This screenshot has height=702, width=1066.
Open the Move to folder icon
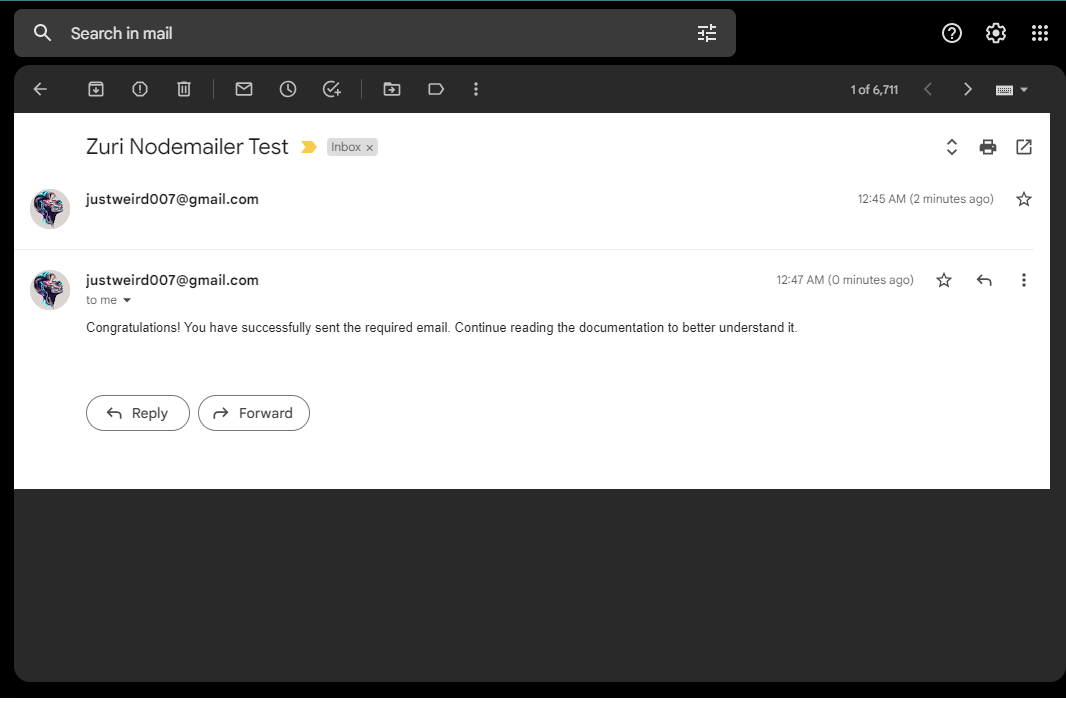[x=392, y=89]
